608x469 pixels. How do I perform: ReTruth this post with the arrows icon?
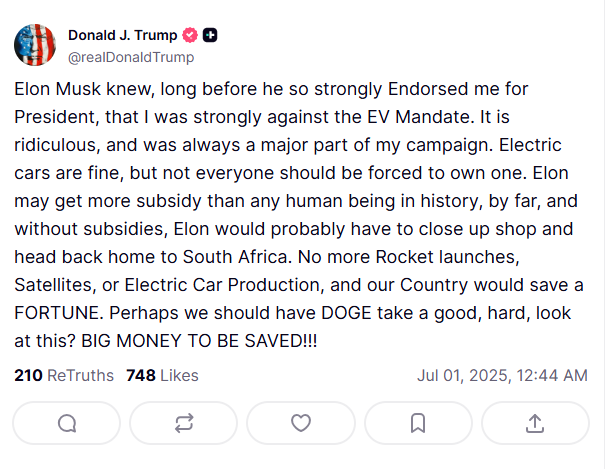[184, 423]
